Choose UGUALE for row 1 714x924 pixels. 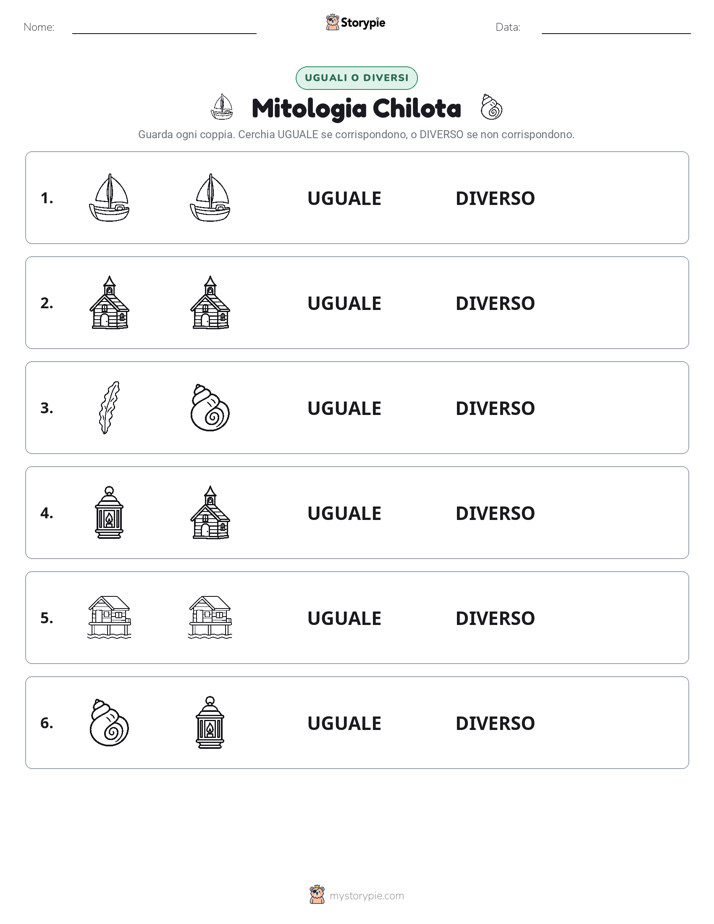coord(344,198)
